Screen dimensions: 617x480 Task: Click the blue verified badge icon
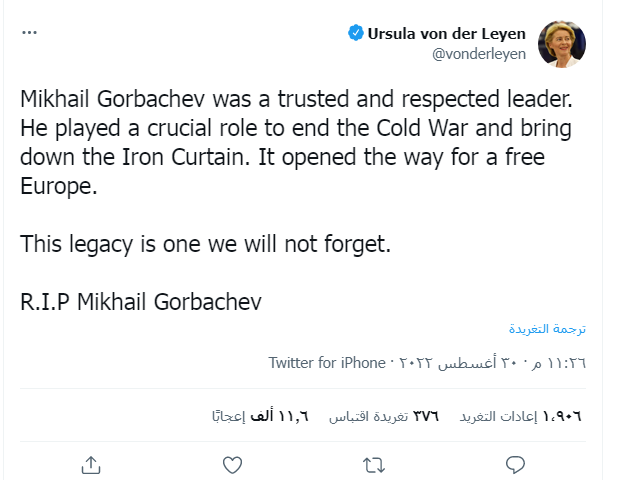click(x=354, y=33)
